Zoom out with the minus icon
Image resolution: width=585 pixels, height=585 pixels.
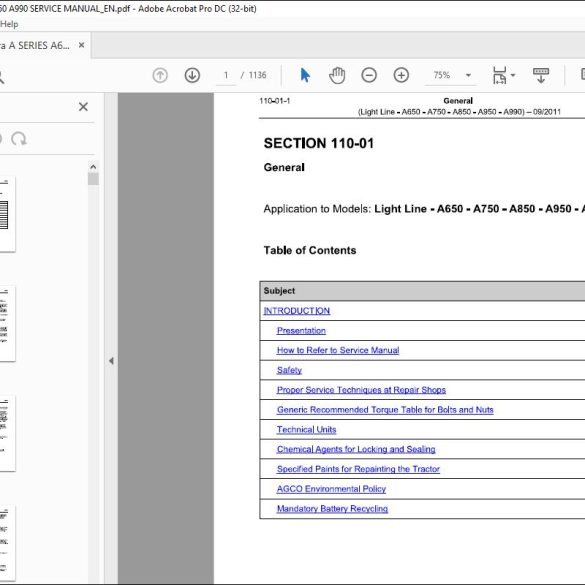coord(369,75)
